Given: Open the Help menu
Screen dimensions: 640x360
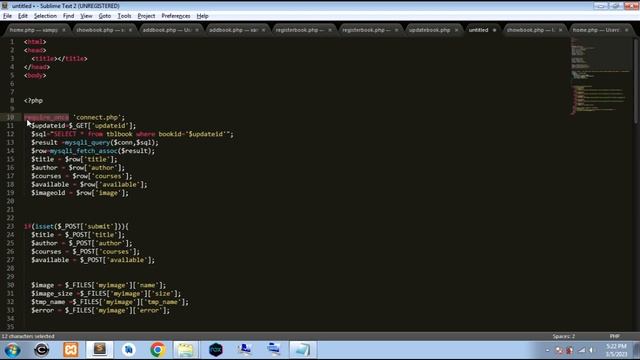Looking at the screenshot, I should tap(202, 16).
